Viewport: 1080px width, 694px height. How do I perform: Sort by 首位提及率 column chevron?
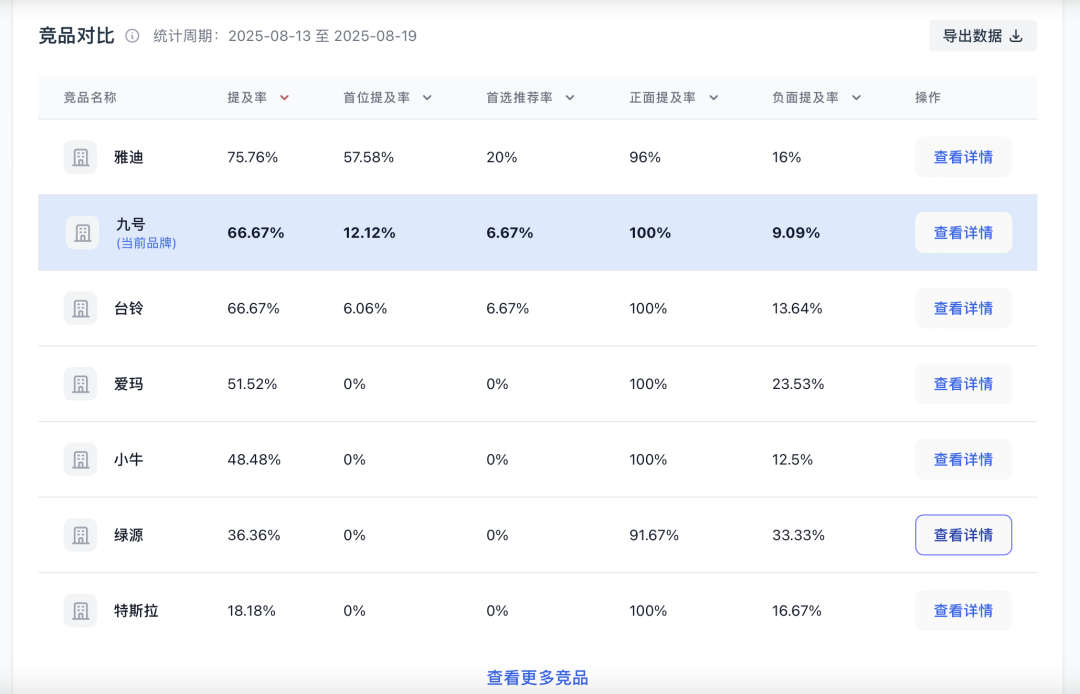427,98
